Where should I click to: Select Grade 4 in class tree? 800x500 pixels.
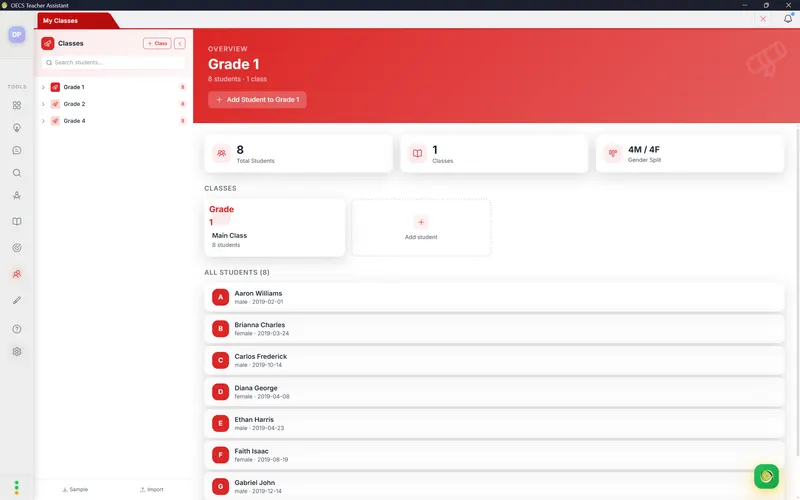coord(113,121)
